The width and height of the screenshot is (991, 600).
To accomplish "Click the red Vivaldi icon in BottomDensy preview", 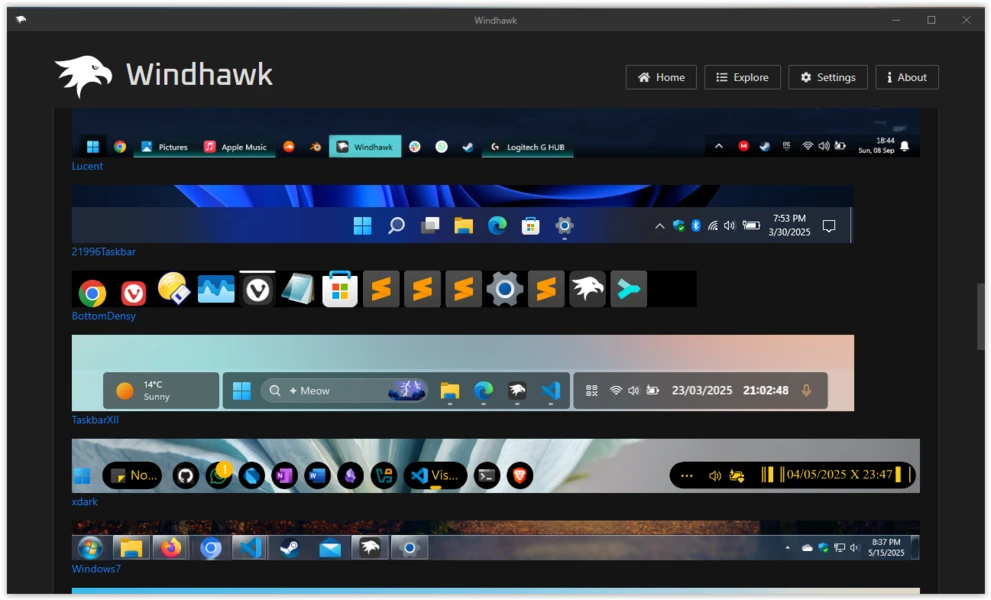I will pyautogui.click(x=133, y=293).
